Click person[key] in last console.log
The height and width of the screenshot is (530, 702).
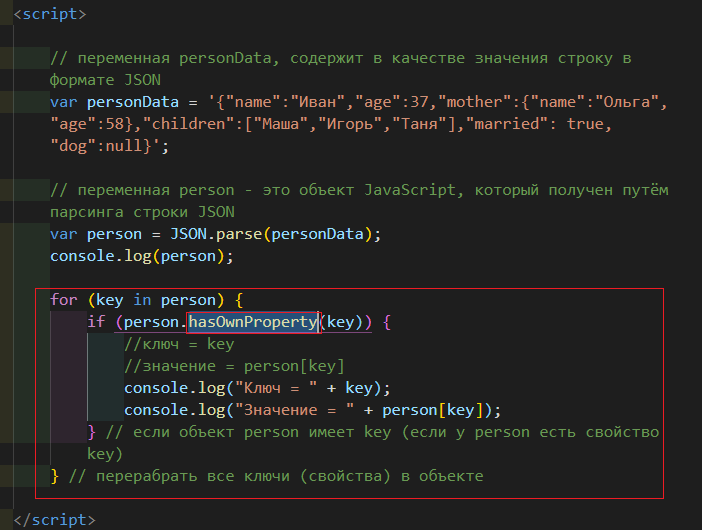[x=433, y=410]
